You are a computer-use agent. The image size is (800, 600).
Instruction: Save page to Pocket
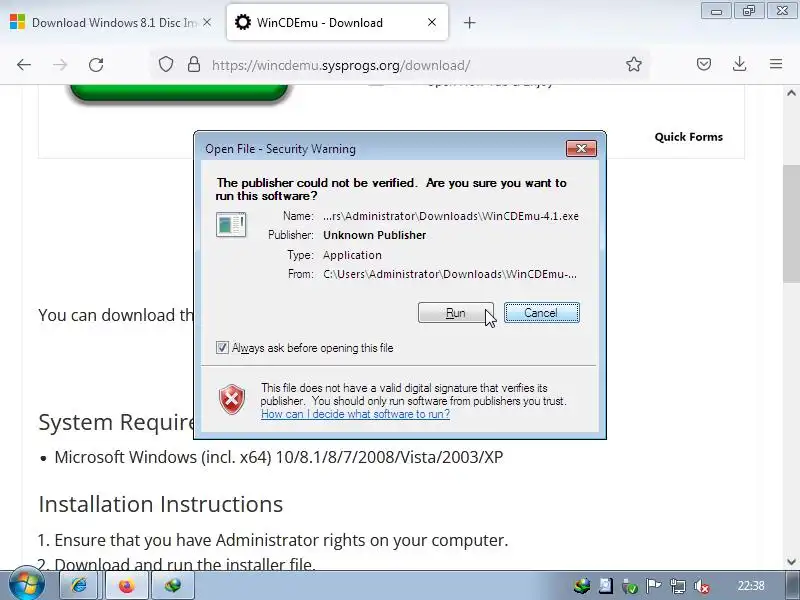(x=704, y=64)
